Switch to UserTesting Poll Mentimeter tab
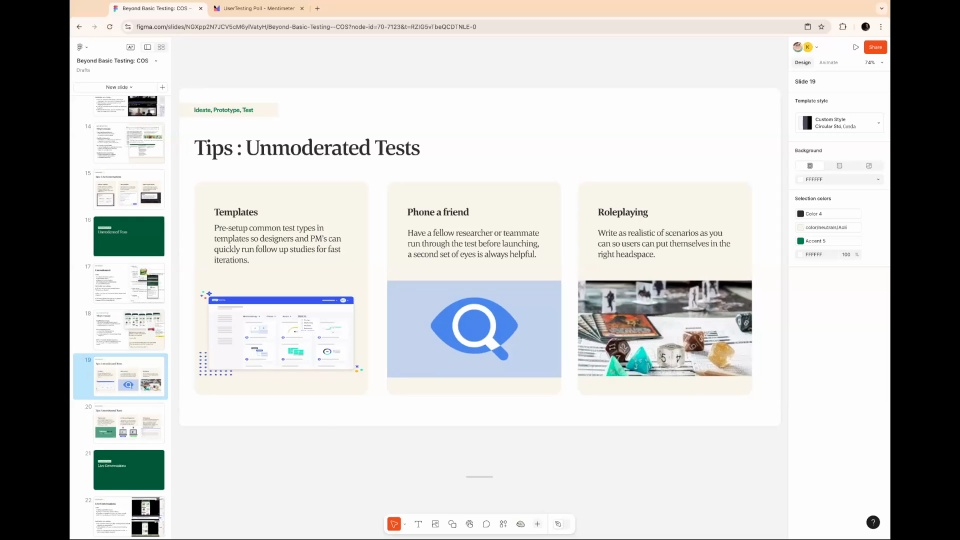This screenshot has width=960, height=540. click(x=257, y=9)
